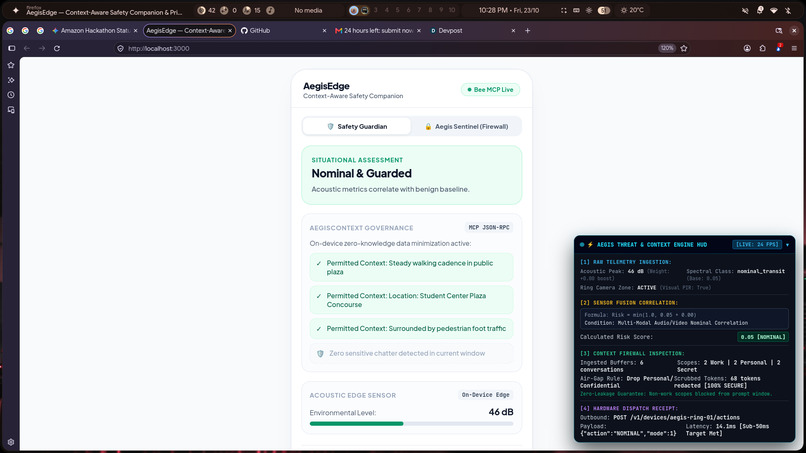Go back with the browser back arrow

[x=27, y=48]
